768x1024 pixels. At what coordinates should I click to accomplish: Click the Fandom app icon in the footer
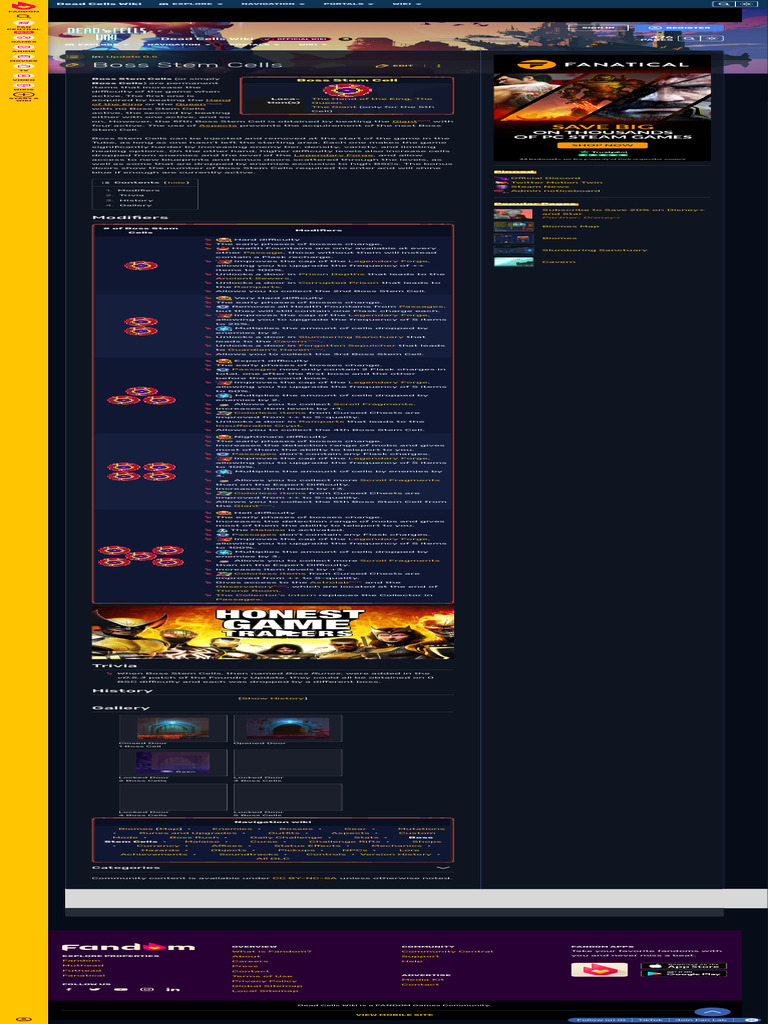click(x=599, y=969)
